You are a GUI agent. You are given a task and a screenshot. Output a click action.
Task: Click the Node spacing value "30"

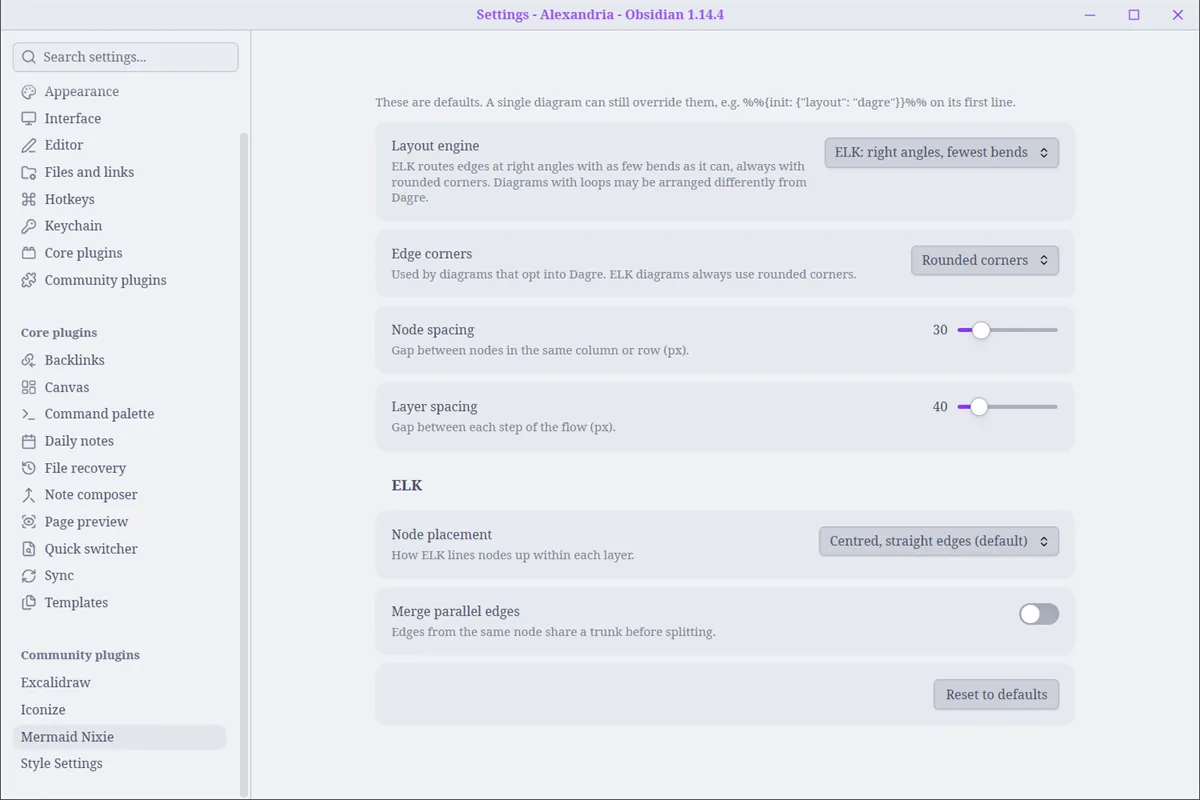940,330
